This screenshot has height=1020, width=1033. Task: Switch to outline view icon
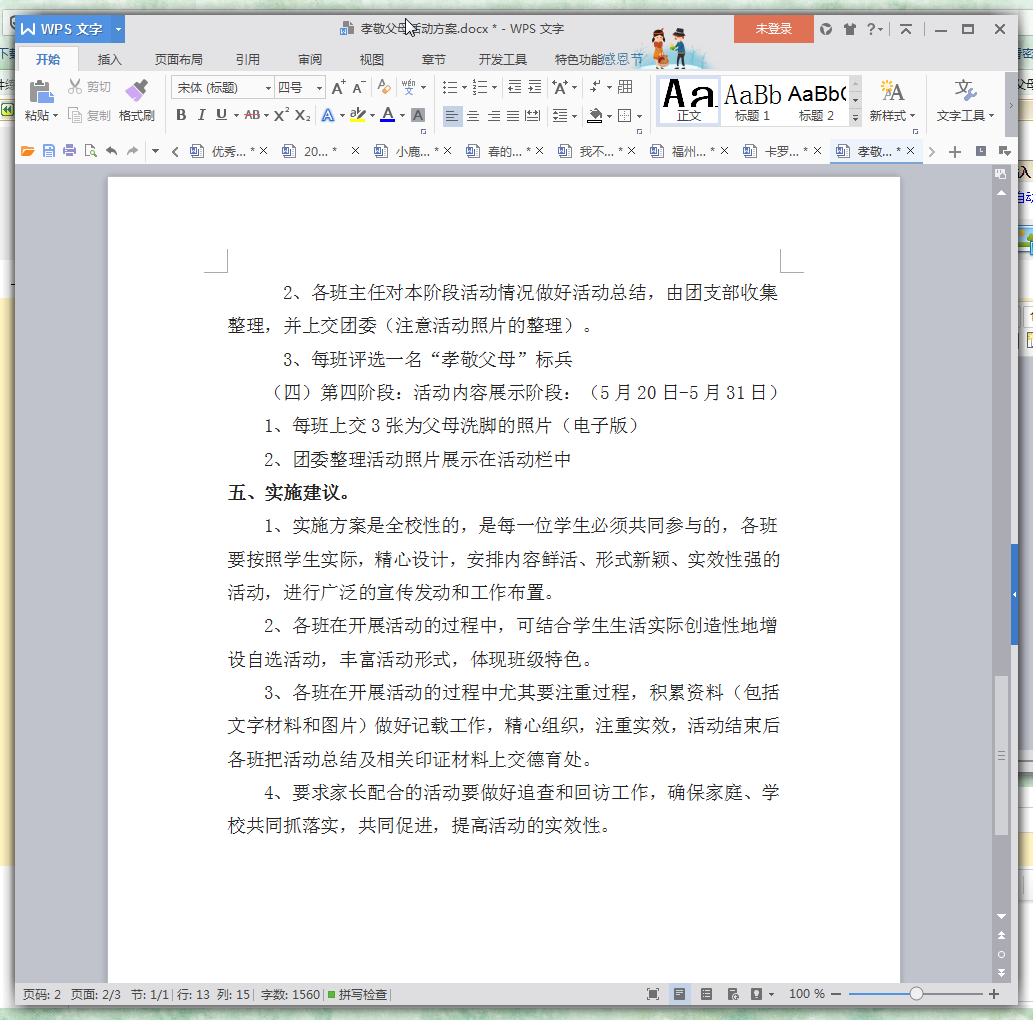(x=706, y=994)
